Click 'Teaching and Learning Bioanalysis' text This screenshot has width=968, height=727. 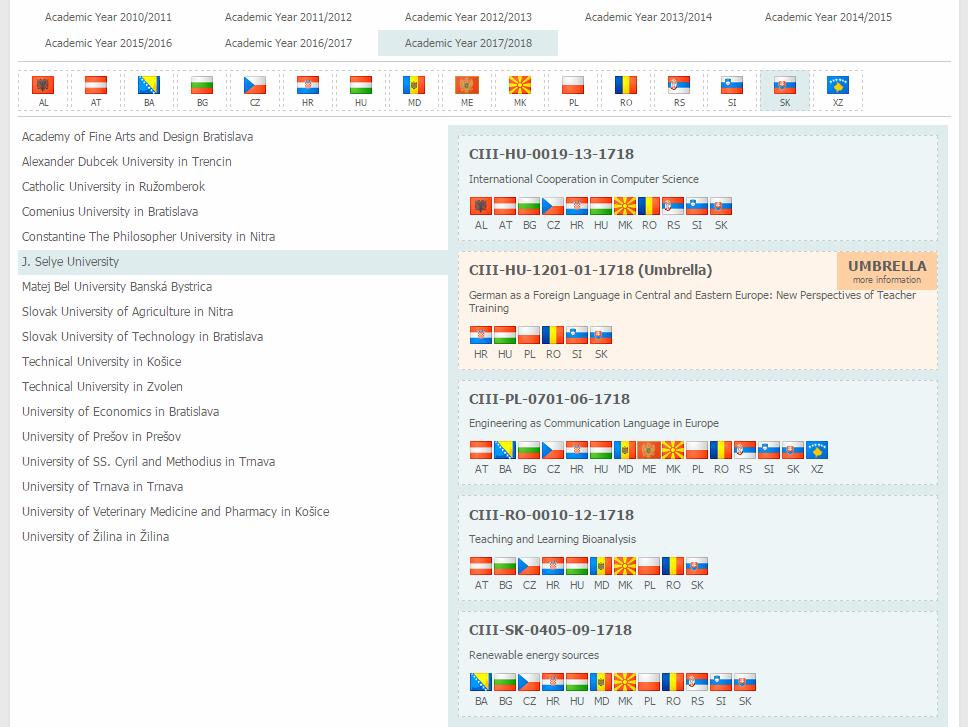[x=552, y=539]
